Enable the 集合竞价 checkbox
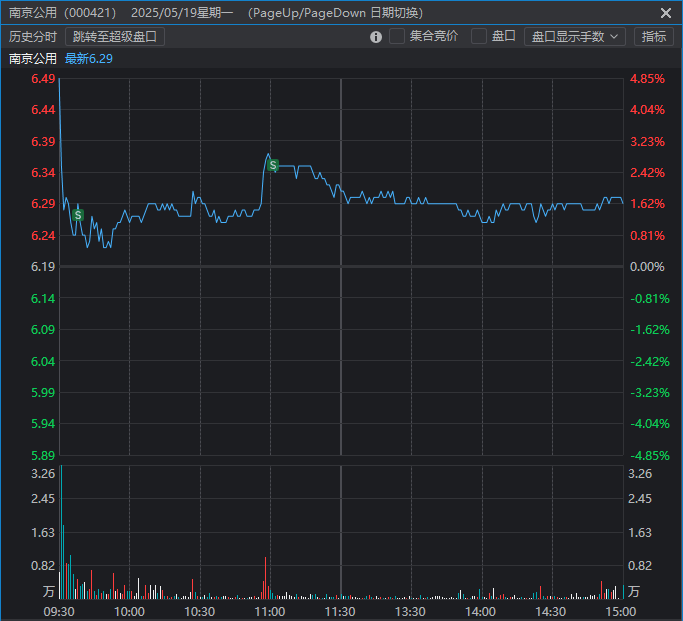 [x=397, y=36]
